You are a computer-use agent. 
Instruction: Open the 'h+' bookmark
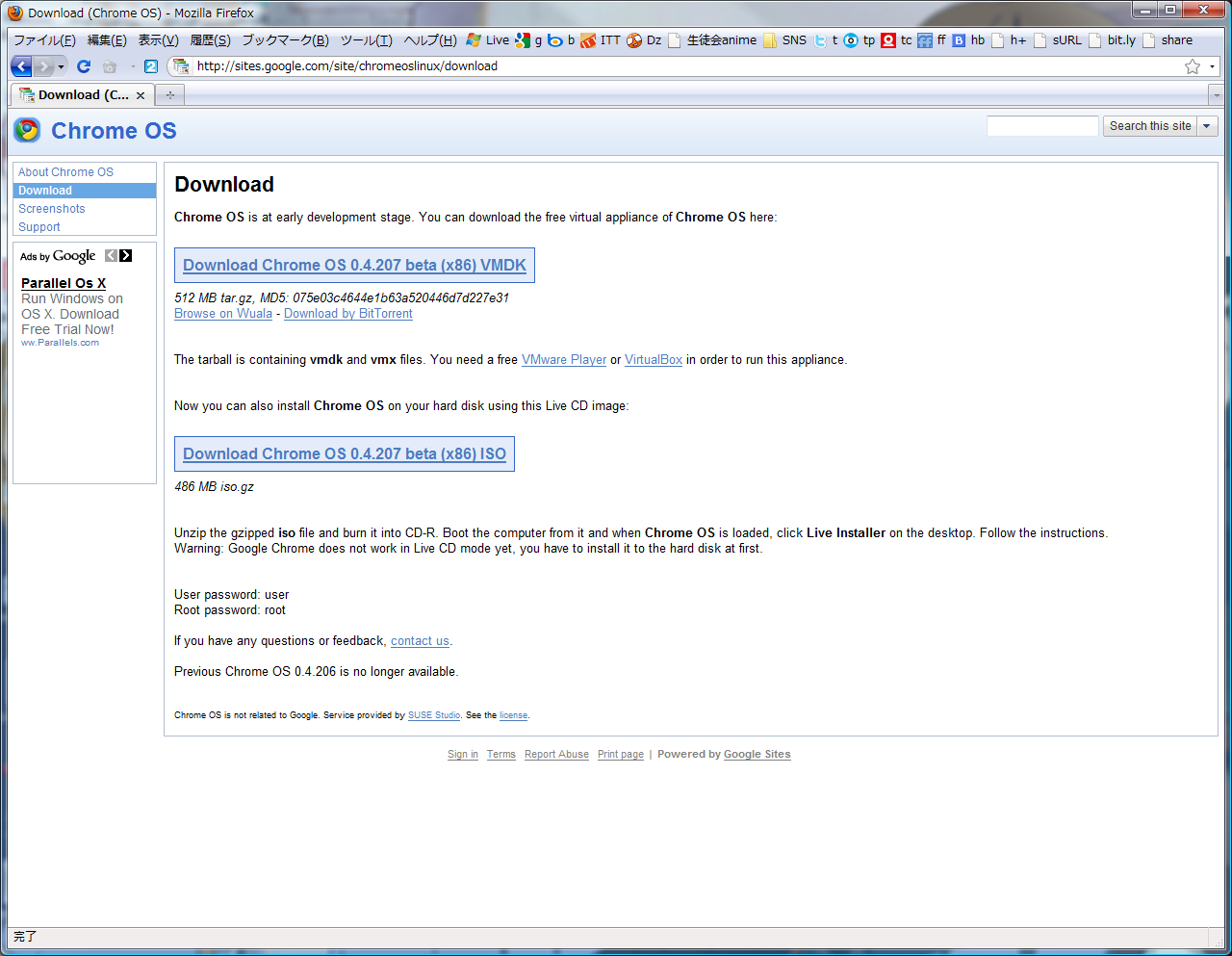tap(1009, 40)
